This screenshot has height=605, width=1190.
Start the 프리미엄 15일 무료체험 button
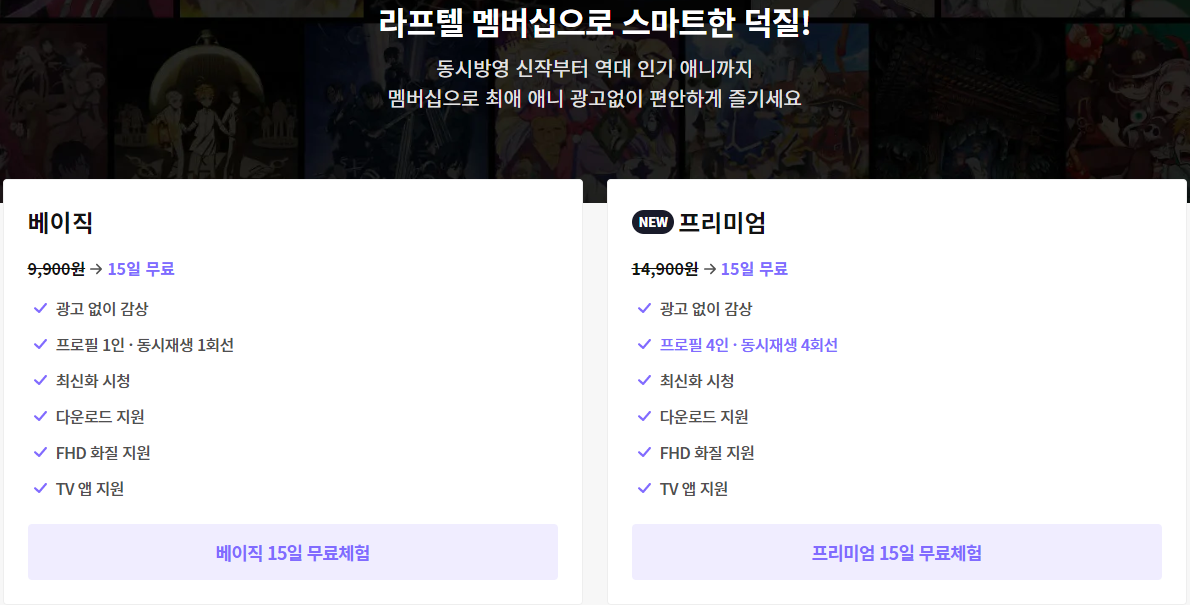pyautogui.click(x=897, y=552)
